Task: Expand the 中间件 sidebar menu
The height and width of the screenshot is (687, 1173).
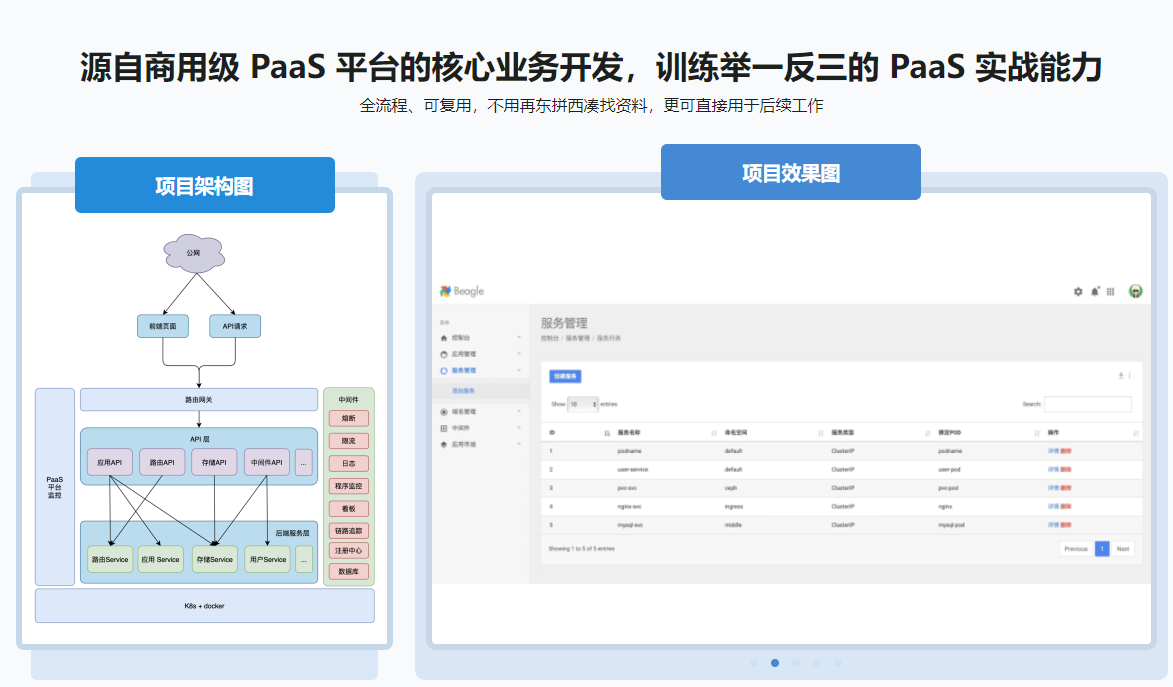Action: tap(480, 428)
